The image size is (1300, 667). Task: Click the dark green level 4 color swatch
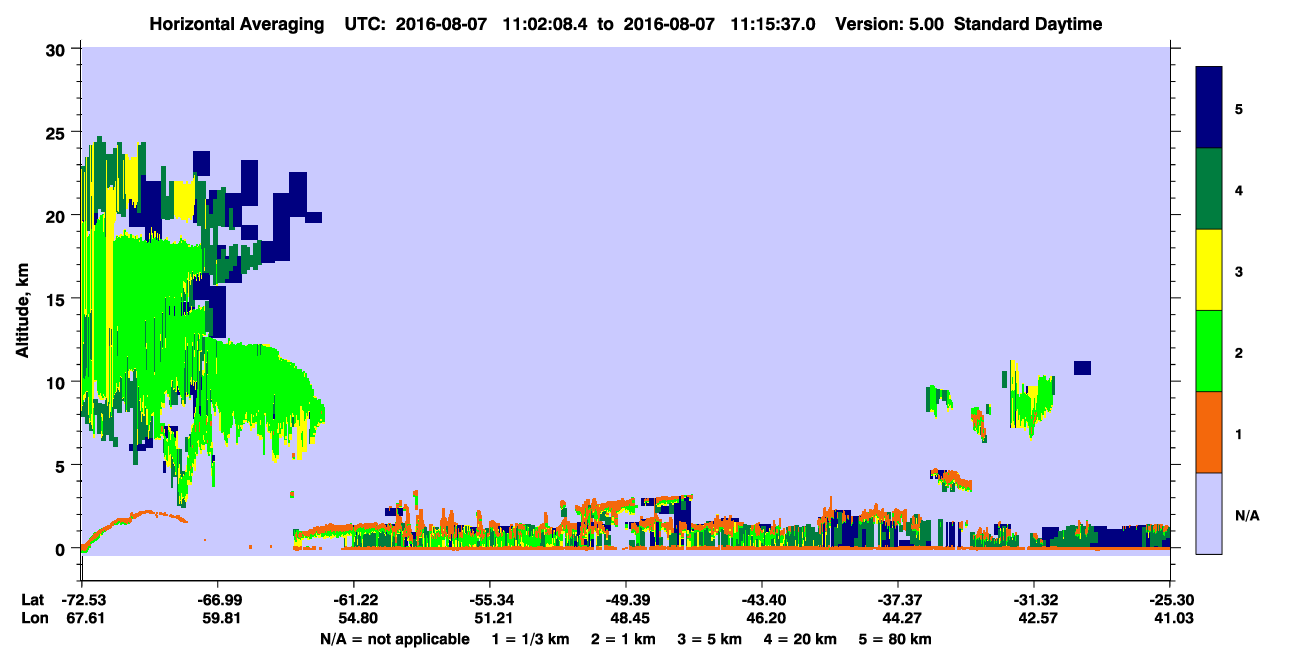[1209, 189]
